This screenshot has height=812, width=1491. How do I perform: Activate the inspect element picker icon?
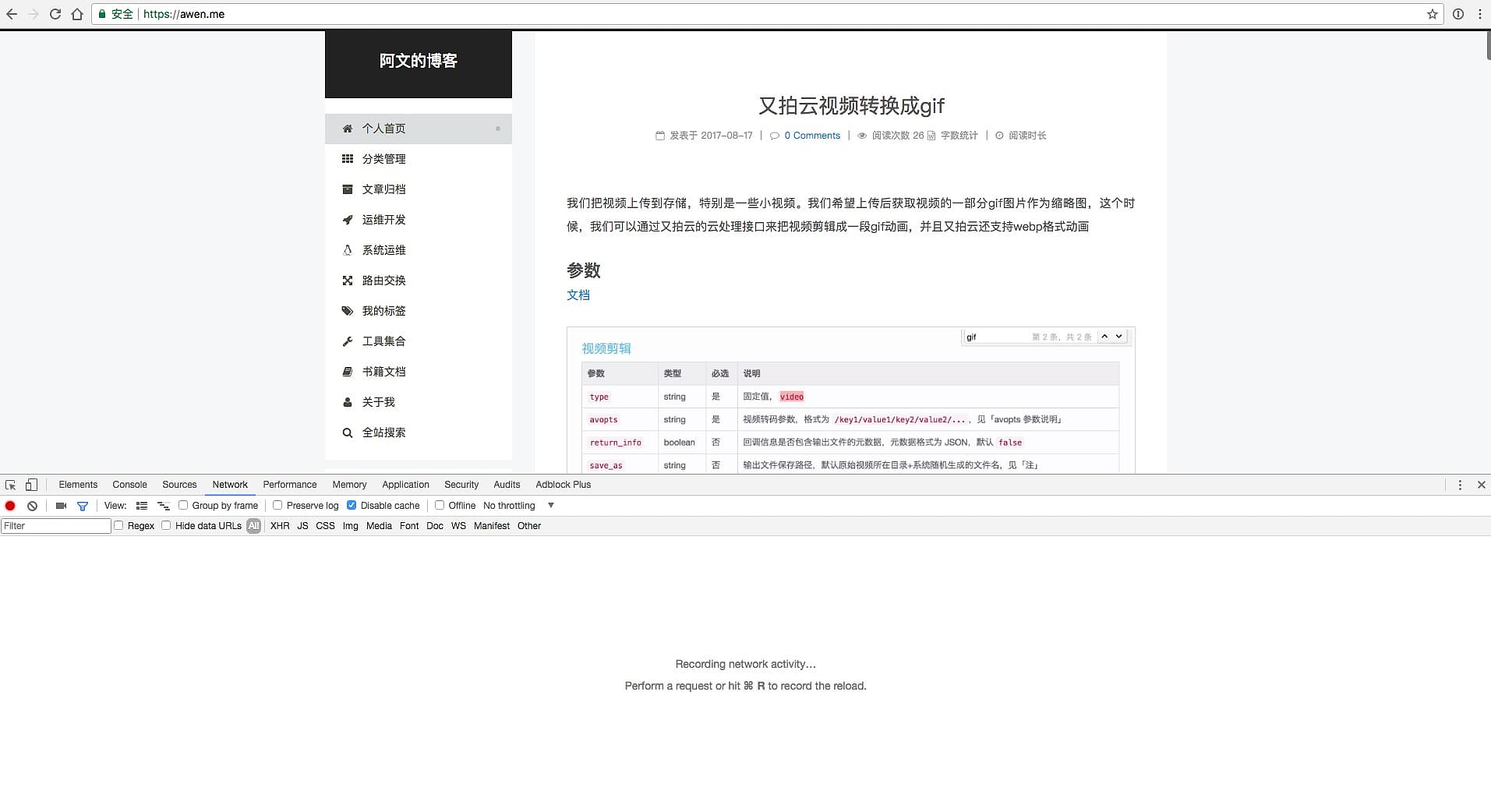[x=10, y=485]
